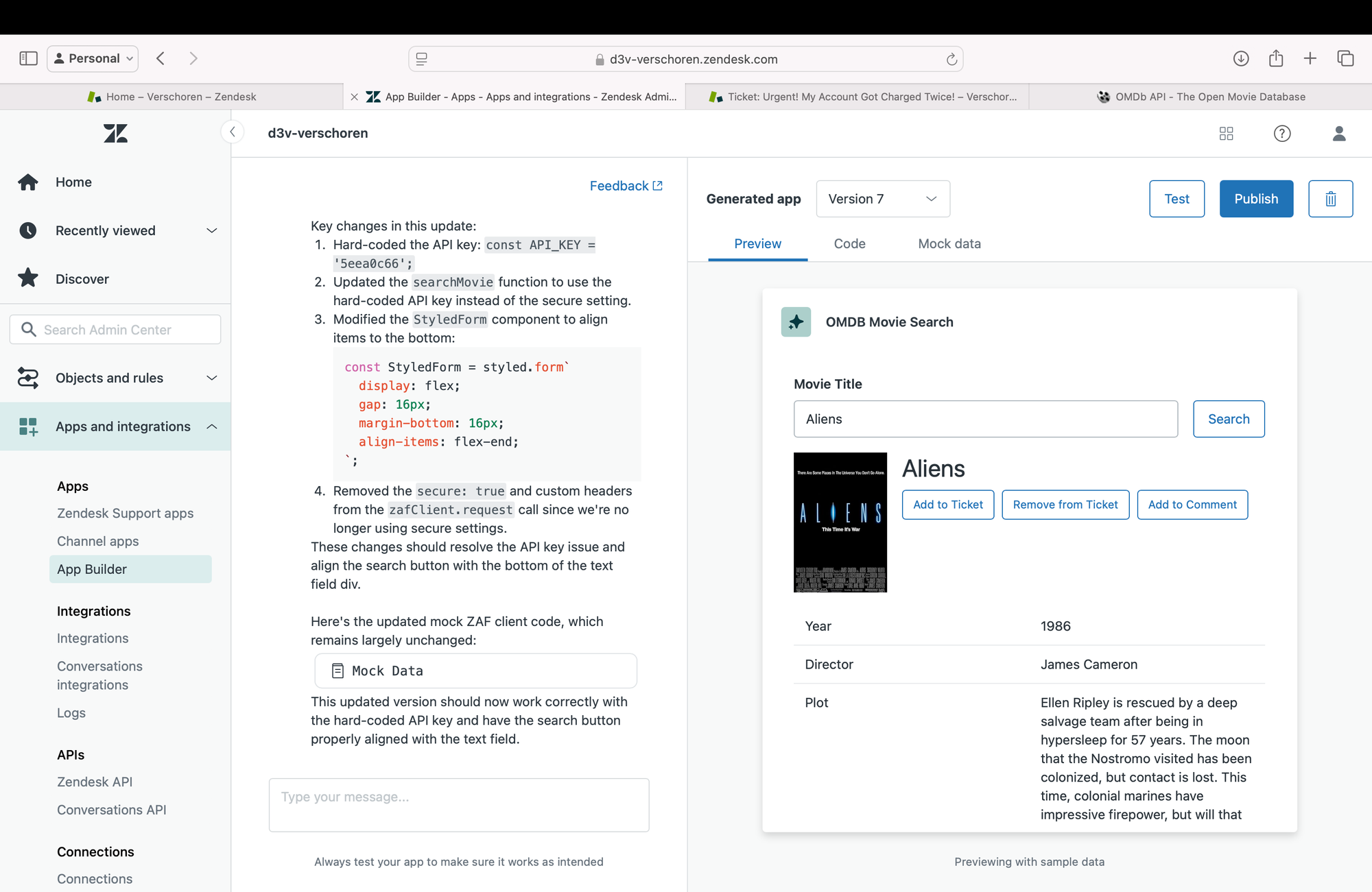Open the Version 7 dropdown
1372x892 pixels.
click(883, 199)
